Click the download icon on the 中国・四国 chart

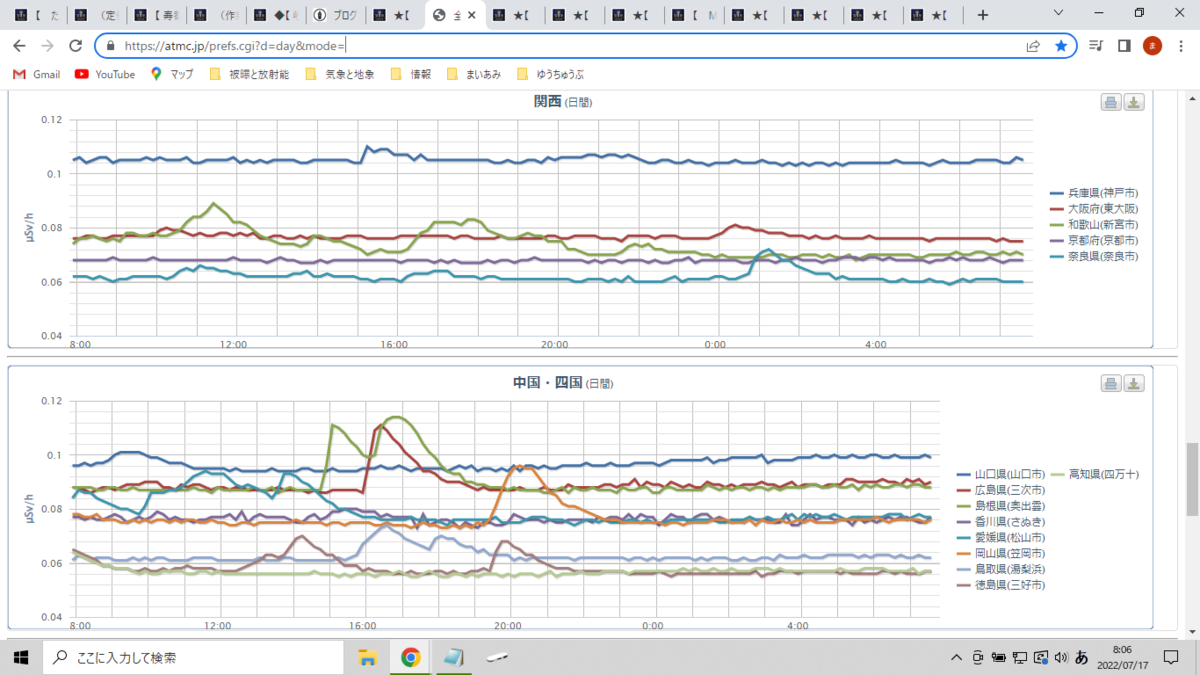(1134, 384)
